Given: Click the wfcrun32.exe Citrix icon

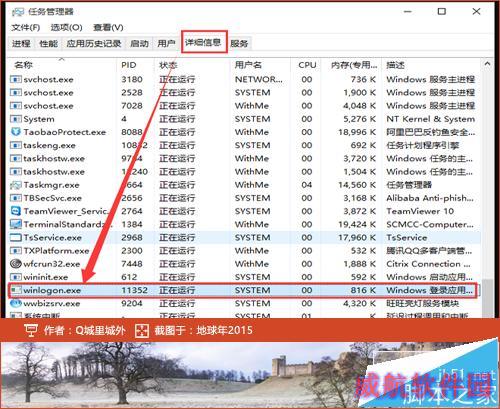Looking at the screenshot, I should pos(16,264).
